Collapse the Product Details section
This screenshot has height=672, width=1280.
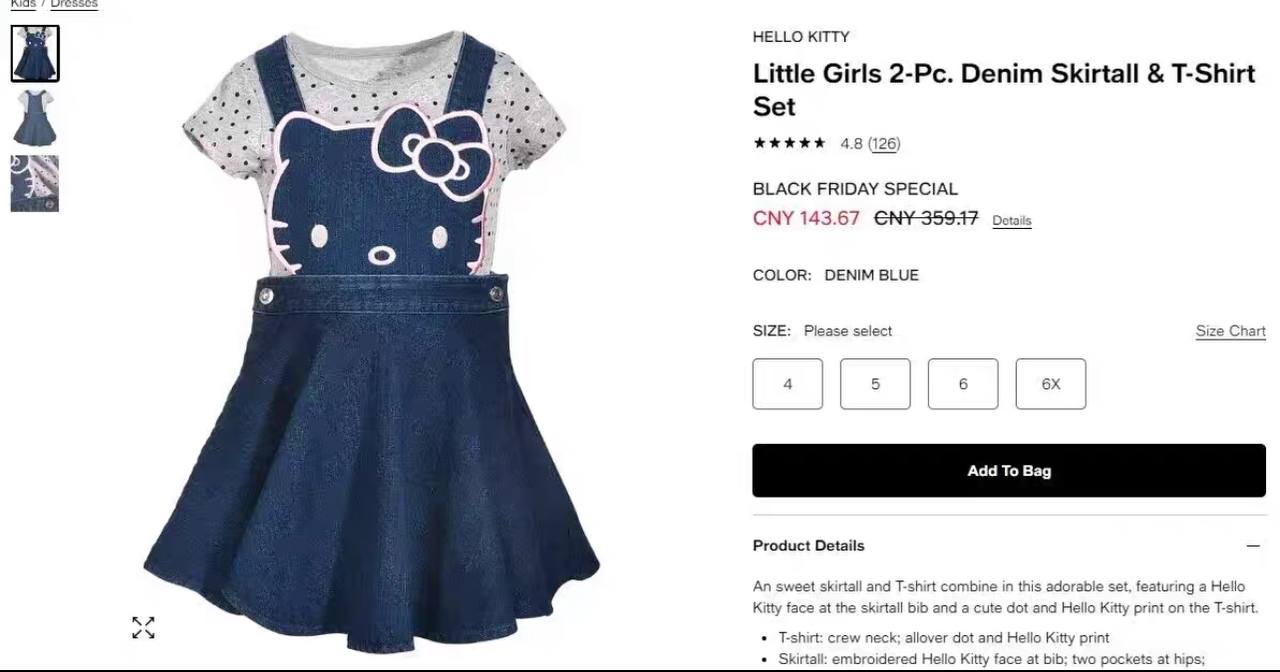tap(1253, 546)
